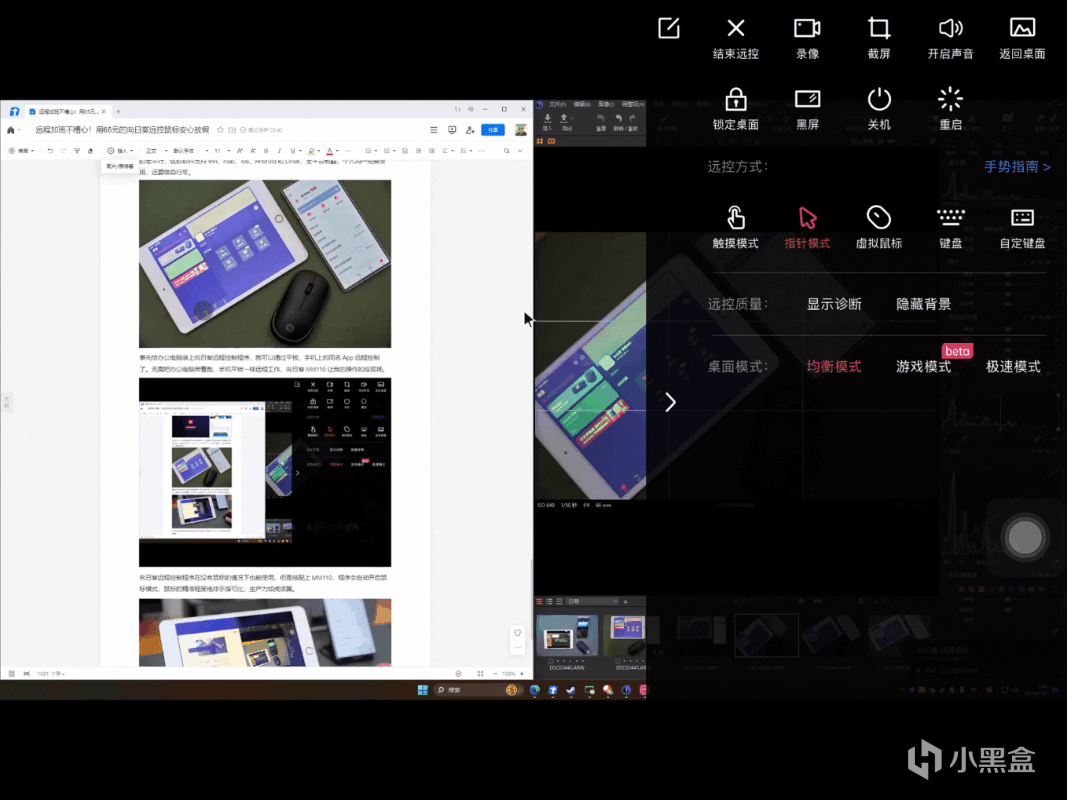Viewport: 1067px width, 800px height.
Task: Click 返回桌面 return to desktop icon
Action: [1022, 38]
